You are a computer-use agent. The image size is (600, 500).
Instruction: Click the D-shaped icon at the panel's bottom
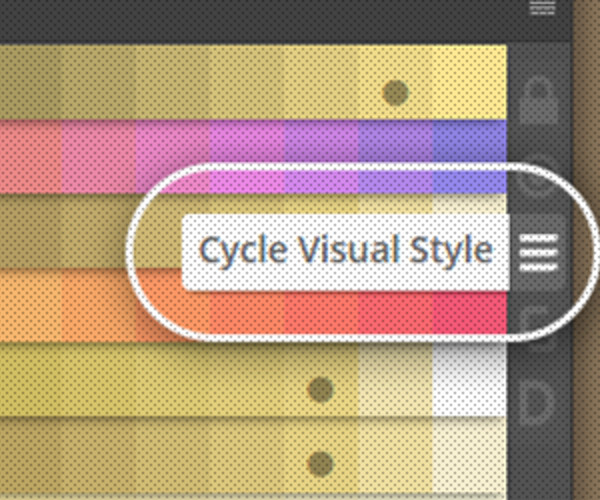click(x=539, y=402)
